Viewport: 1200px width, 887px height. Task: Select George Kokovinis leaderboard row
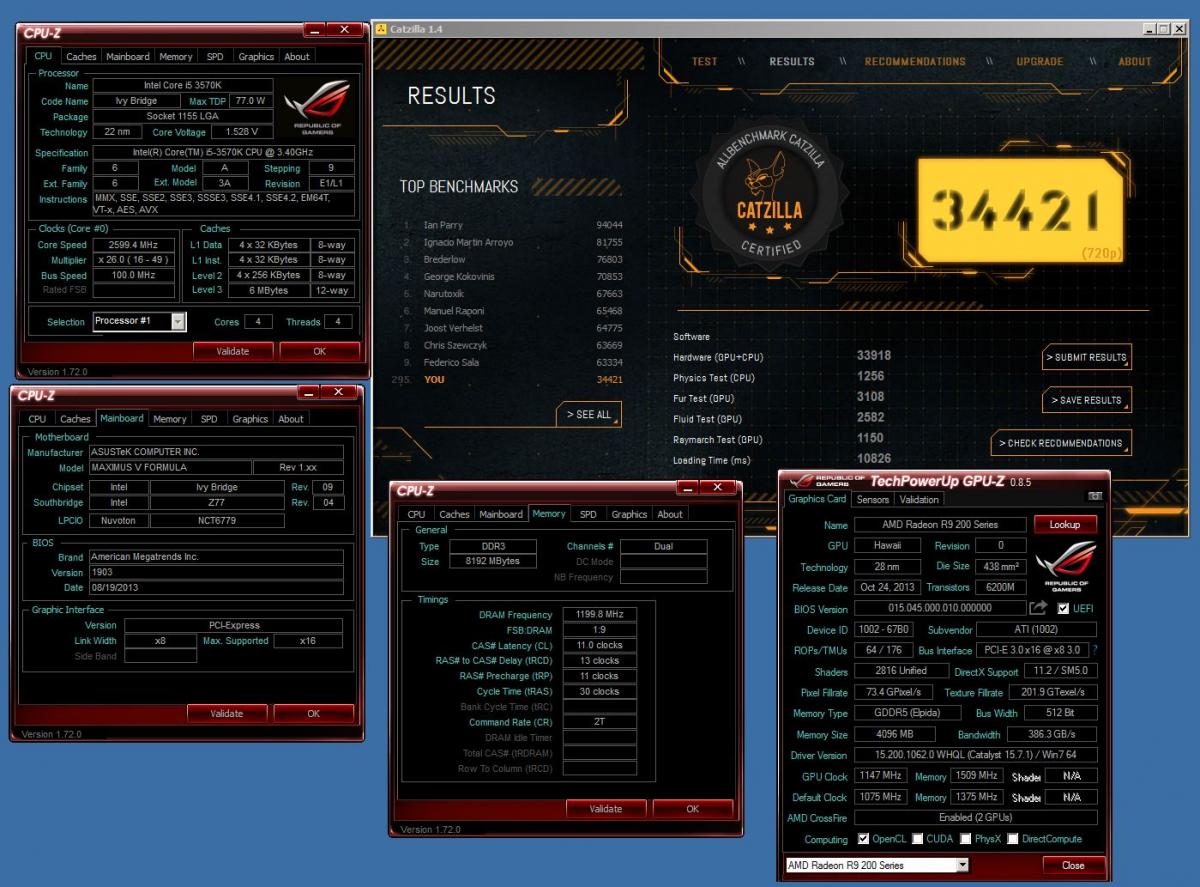click(512, 276)
